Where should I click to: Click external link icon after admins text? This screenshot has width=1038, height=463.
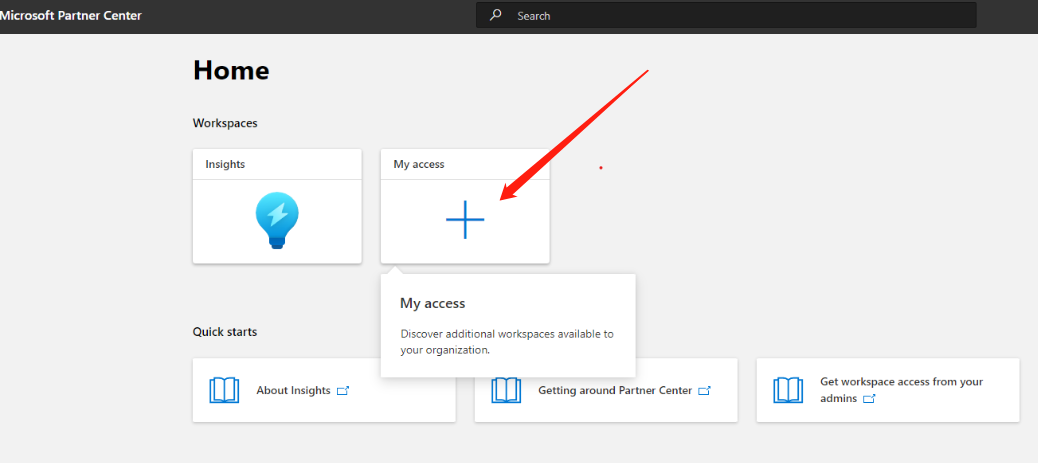coord(869,399)
